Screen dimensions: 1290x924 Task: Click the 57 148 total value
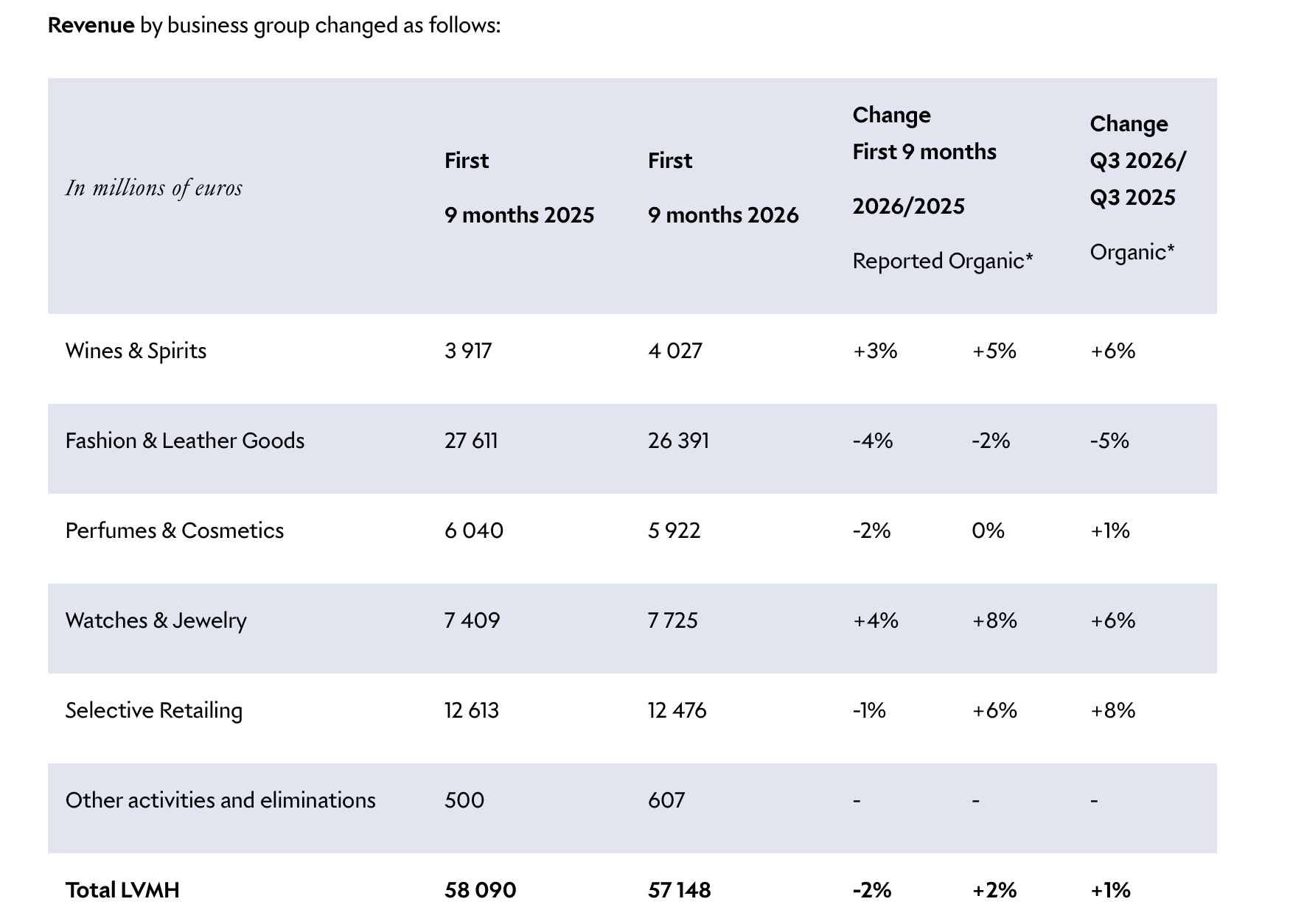[x=680, y=890]
